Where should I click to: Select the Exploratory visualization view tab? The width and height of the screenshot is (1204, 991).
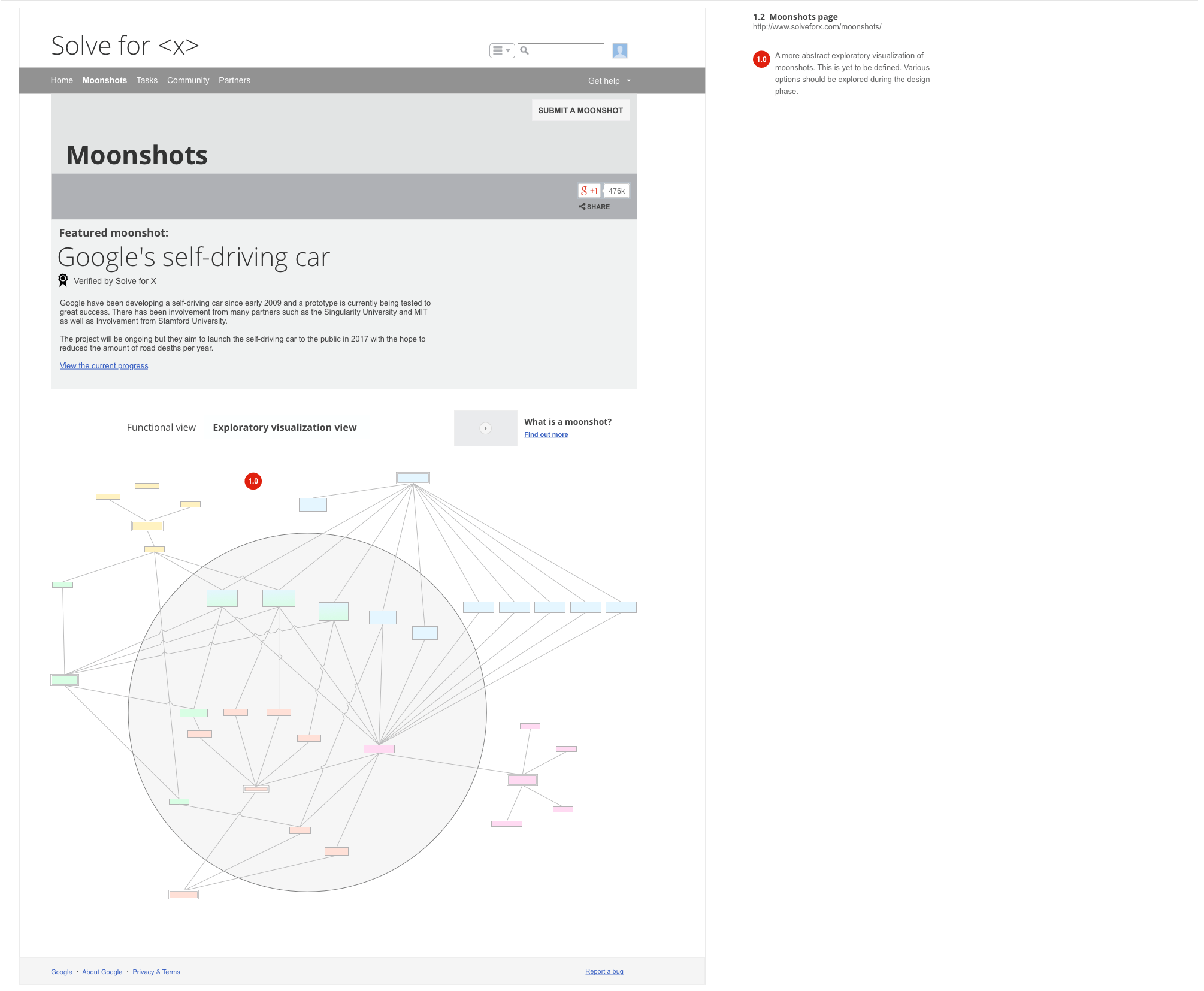(x=285, y=428)
